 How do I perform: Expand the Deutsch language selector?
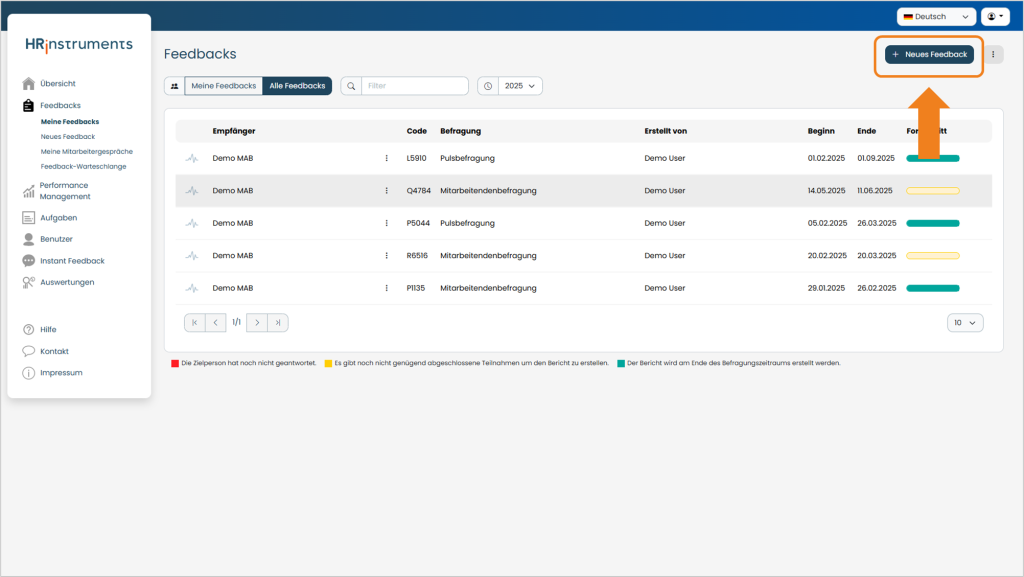tap(936, 17)
